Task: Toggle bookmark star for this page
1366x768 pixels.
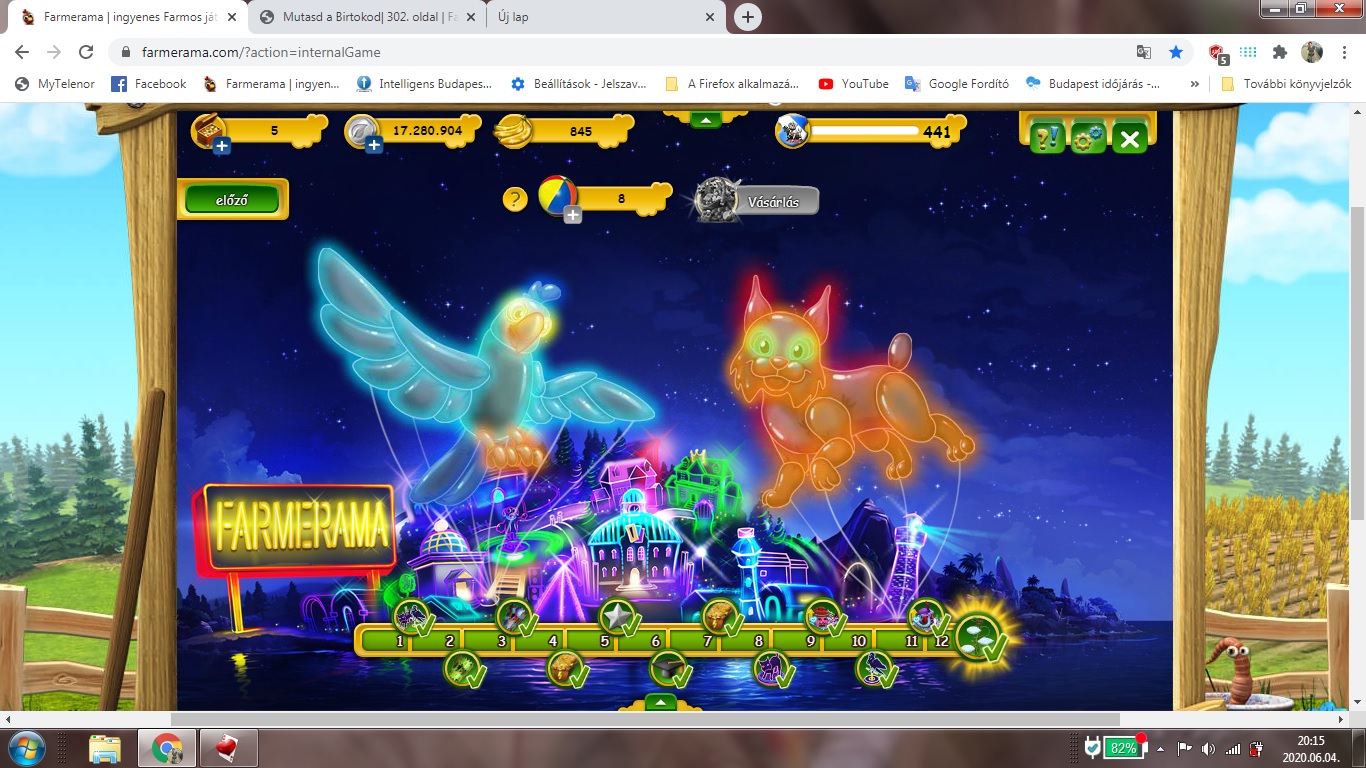Action: pyautogui.click(x=1176, y=52)
